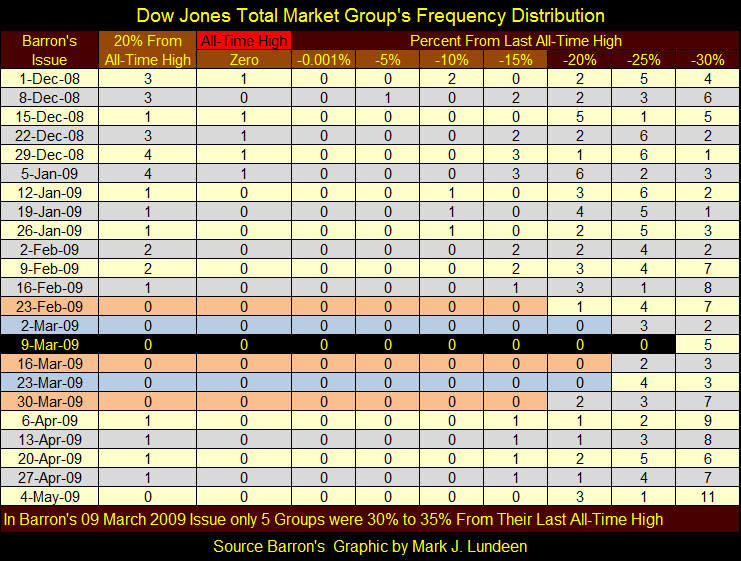Click the '-20%' value '3' in 4-May-09 row
Image resolution: width=741 pixels, height=561 pixels.
580,497
